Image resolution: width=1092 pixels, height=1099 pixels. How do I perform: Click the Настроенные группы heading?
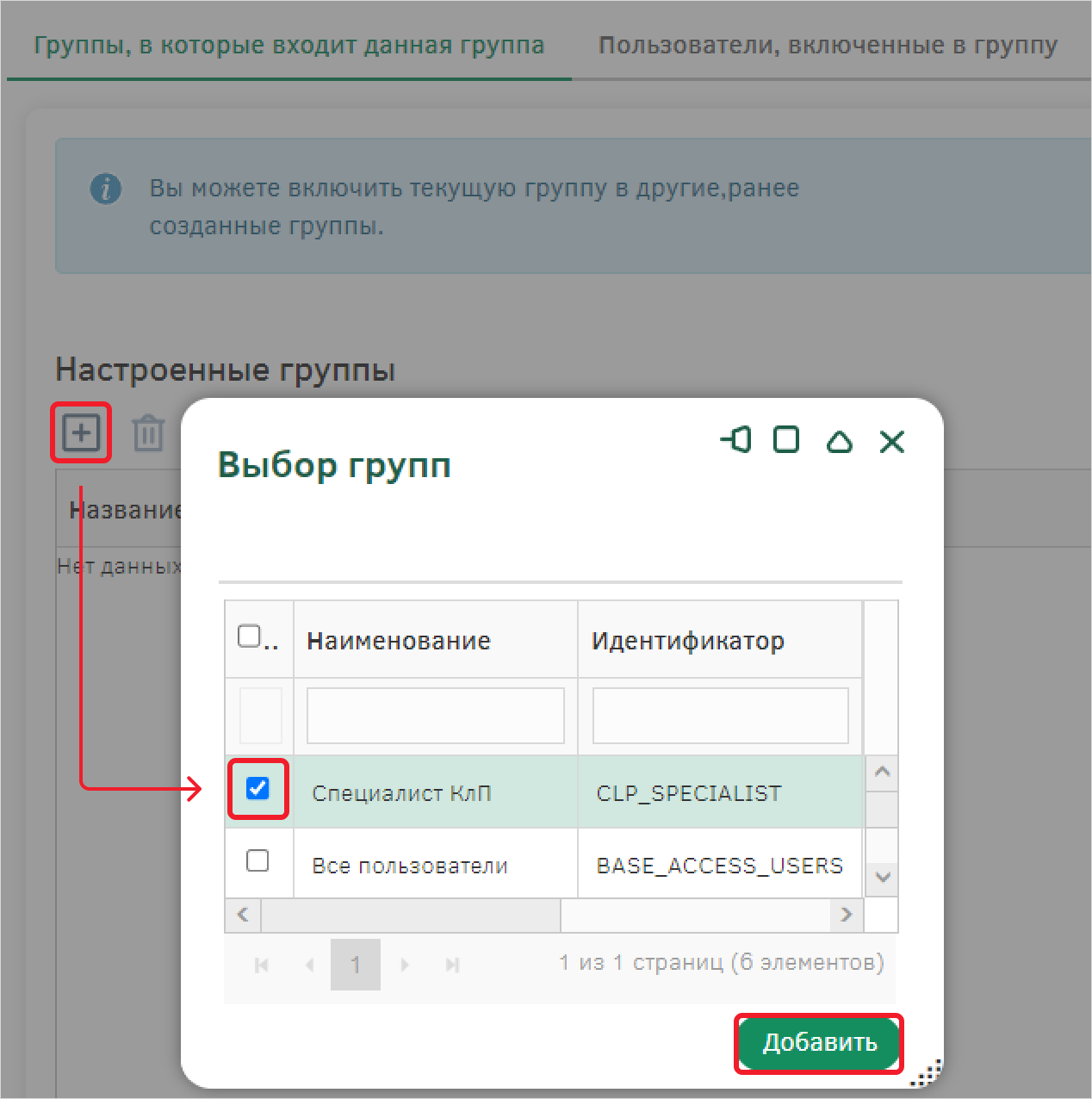tap(226, 370)
